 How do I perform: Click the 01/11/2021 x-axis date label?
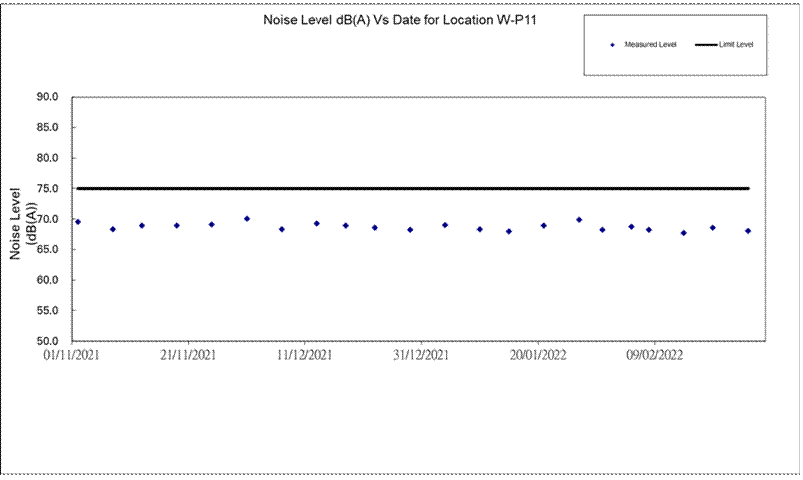pyautogui.click(x=71, y=355)
